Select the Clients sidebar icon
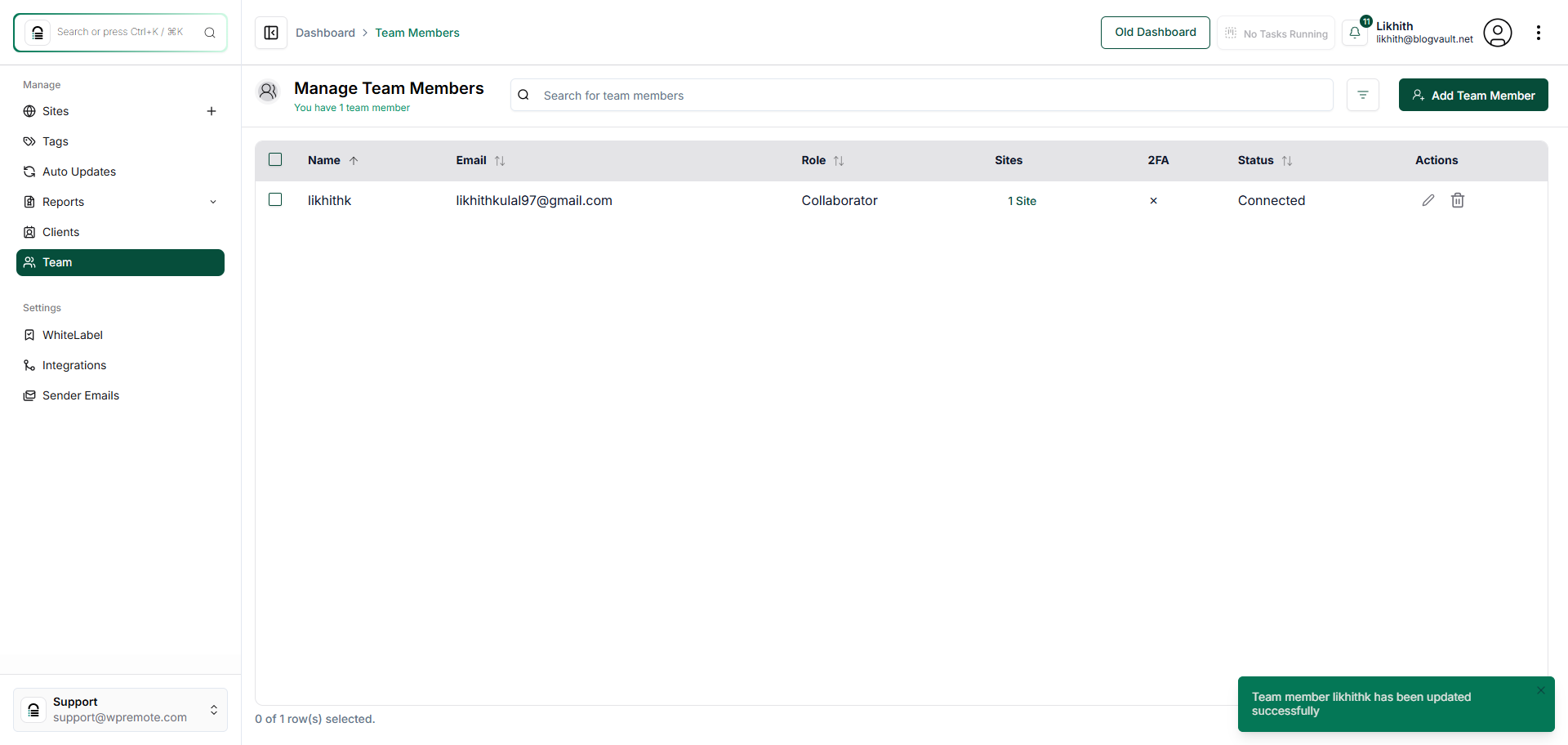1568x745 pixels. 29,232
